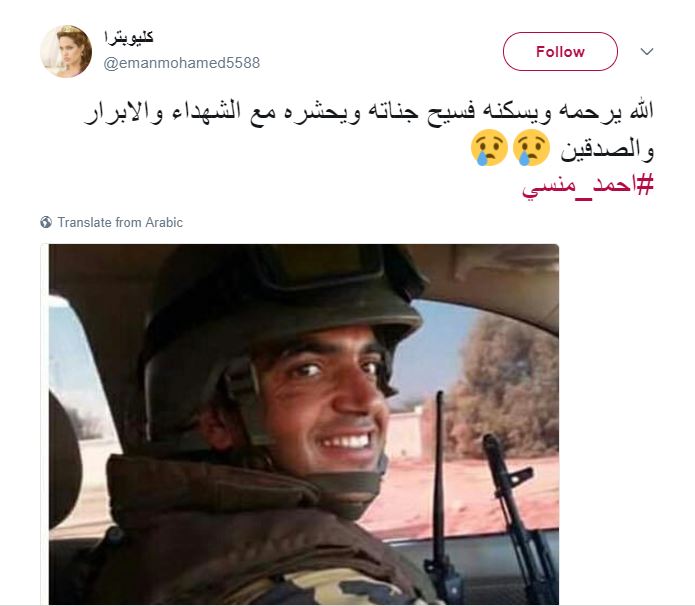Screen dimensions: 695x606
Task: Click the left crying face emoji
Action: point(489,148)
